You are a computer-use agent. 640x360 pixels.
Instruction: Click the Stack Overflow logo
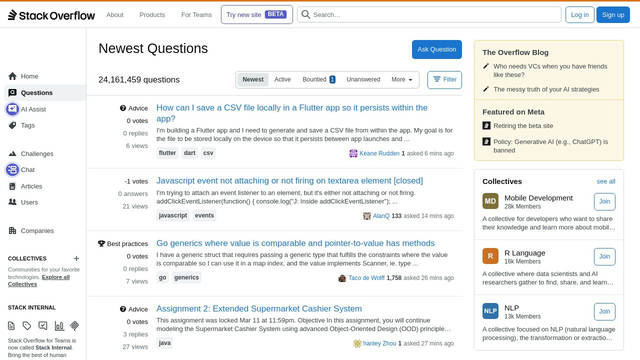point(51,15)
